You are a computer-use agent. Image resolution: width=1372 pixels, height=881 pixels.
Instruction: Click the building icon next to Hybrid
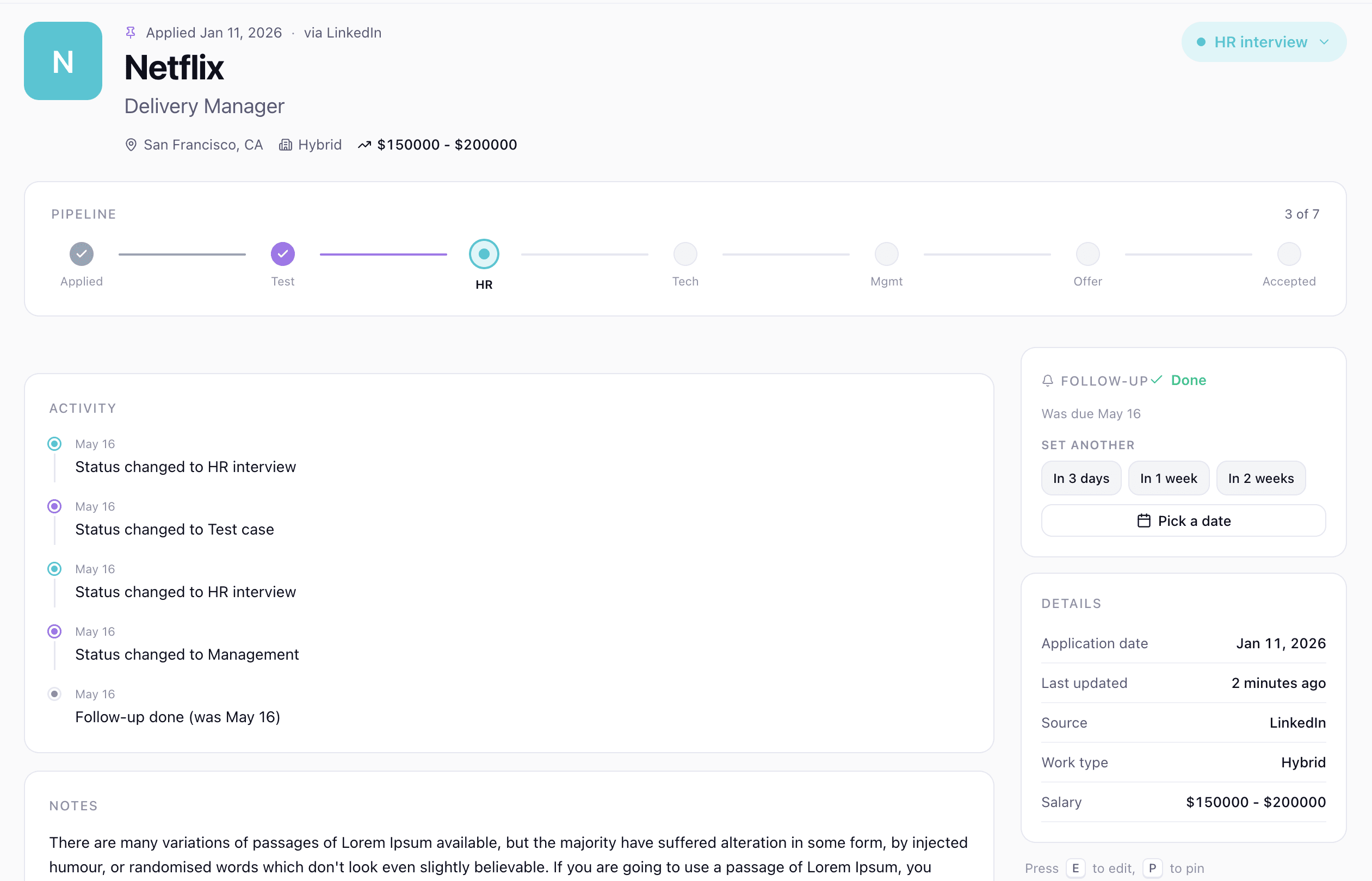pos(285,145)
